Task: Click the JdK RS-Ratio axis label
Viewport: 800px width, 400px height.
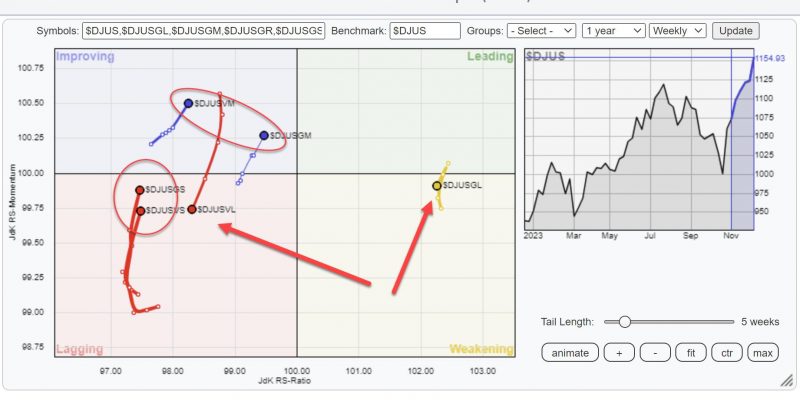Action: click(285, 381)
